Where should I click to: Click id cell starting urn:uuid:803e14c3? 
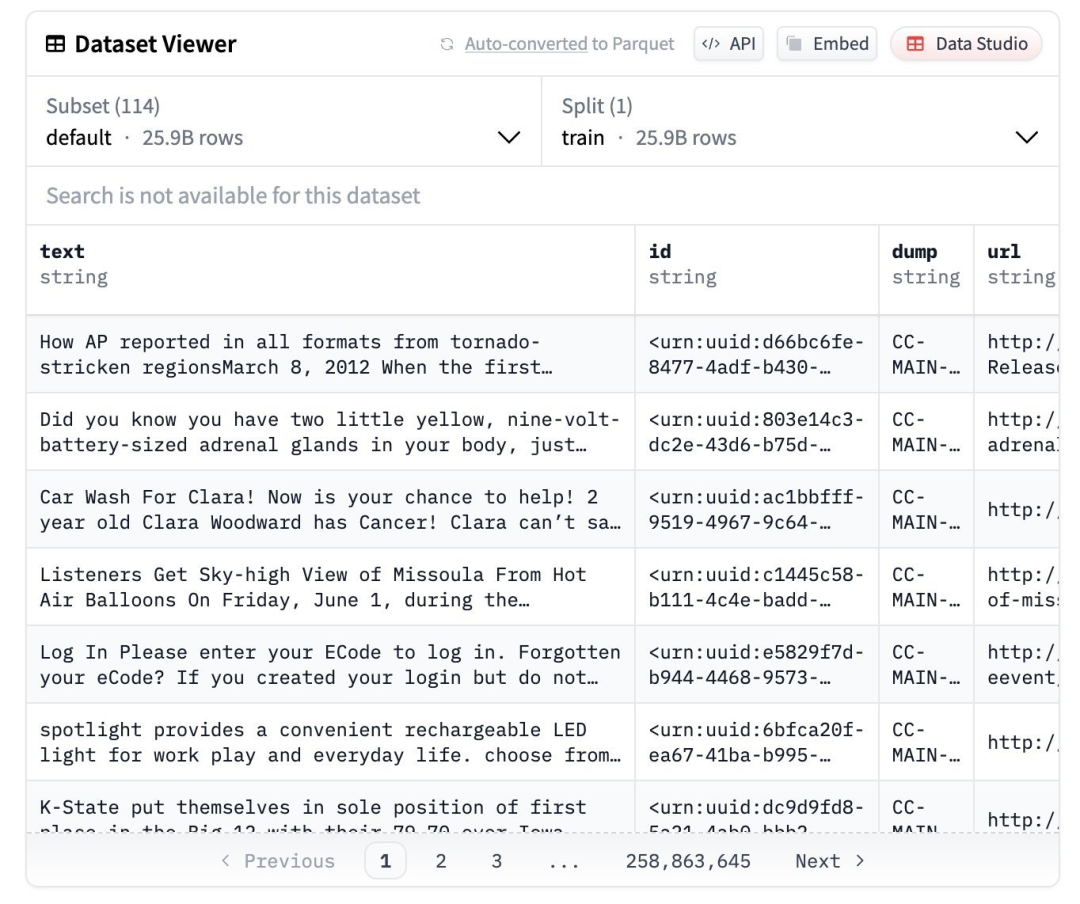(x=756, y=432)
